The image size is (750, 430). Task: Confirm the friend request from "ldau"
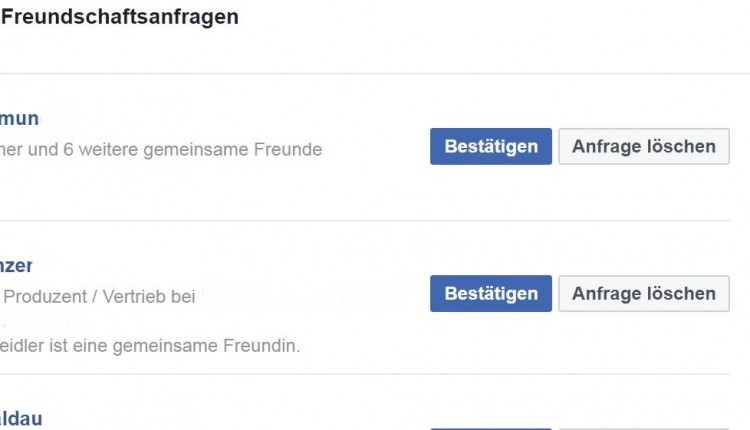490,427
